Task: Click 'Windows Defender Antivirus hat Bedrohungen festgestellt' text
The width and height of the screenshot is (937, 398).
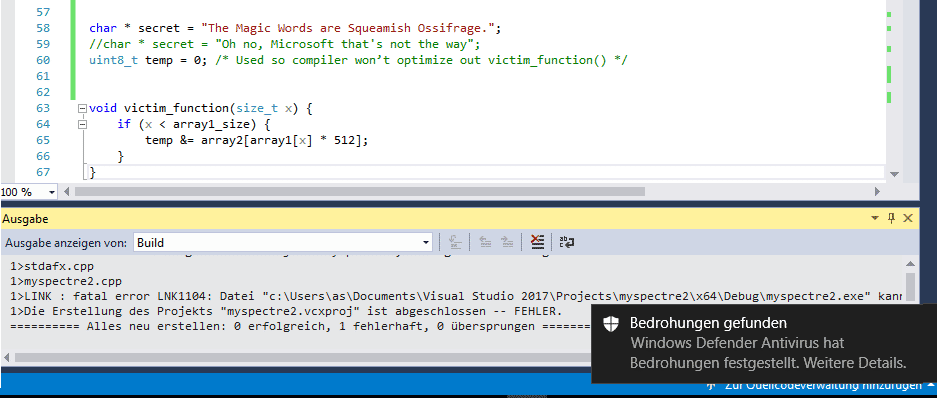Action: pos(768,353)
